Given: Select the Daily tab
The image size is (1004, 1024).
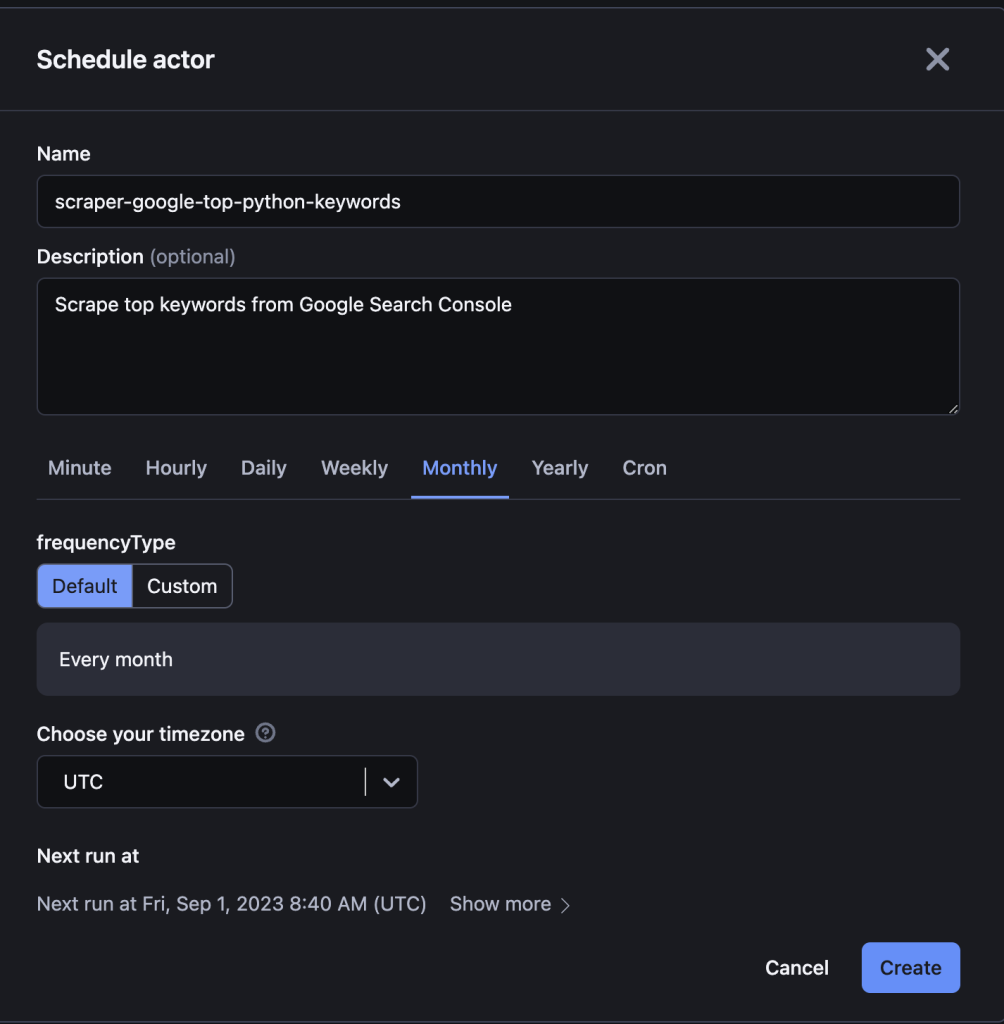Looking at the screenshot, I should [x=264, y=468].
